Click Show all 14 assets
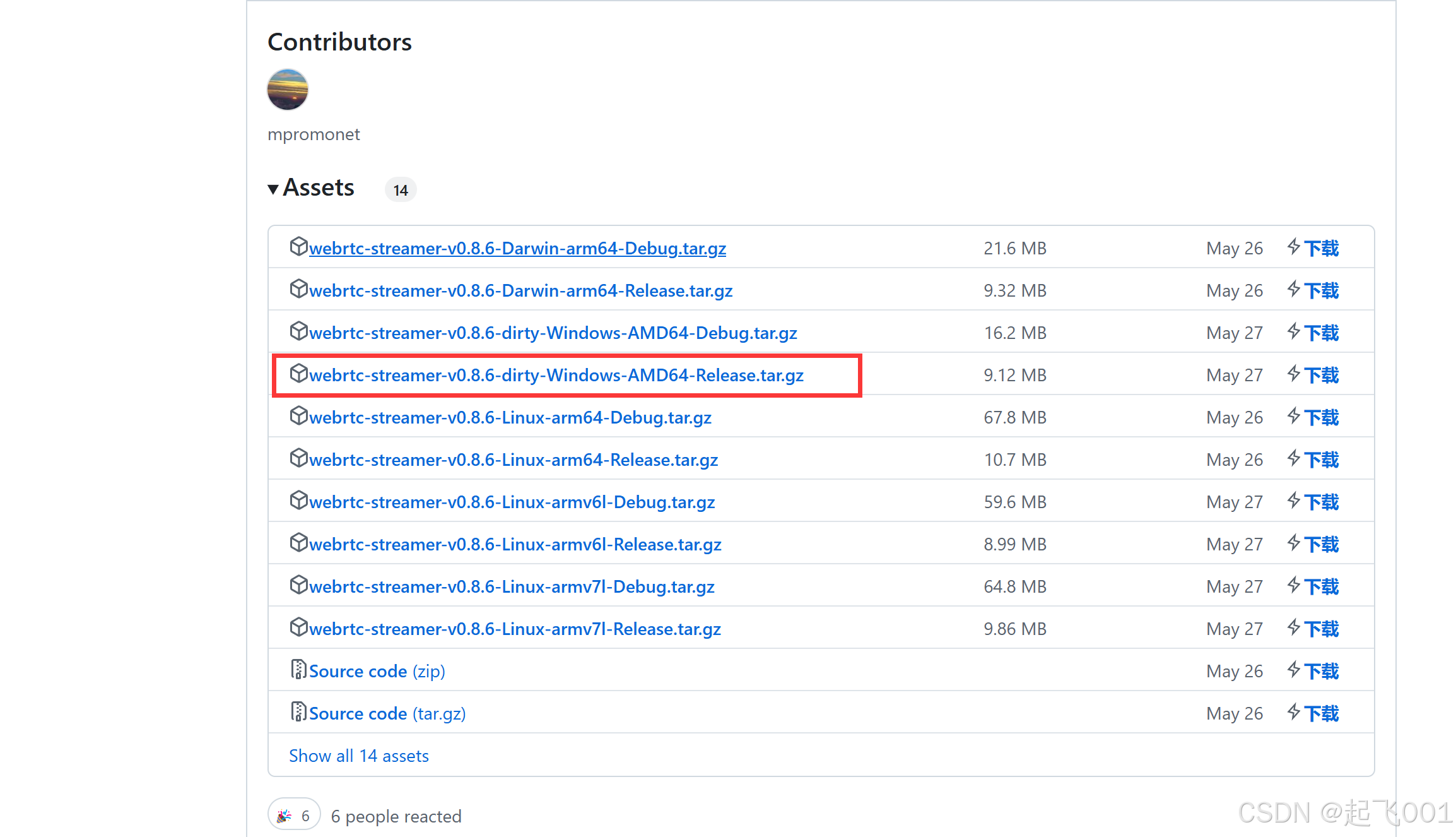The width and height of the screenshot is (1456, 837). [x=358, y=756]
